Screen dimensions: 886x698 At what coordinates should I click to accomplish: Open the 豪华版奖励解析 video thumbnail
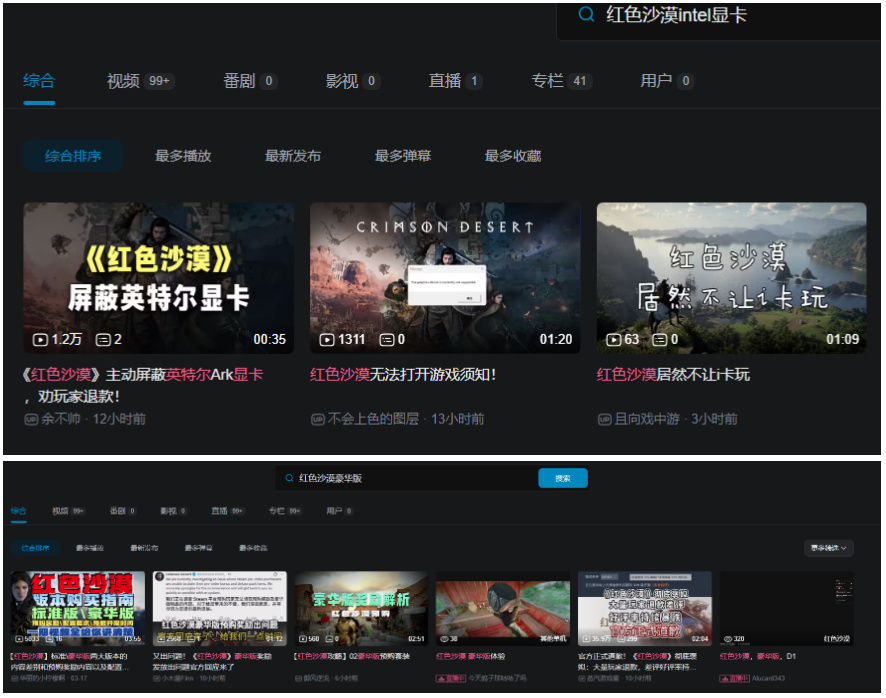[x=361, y=608]
